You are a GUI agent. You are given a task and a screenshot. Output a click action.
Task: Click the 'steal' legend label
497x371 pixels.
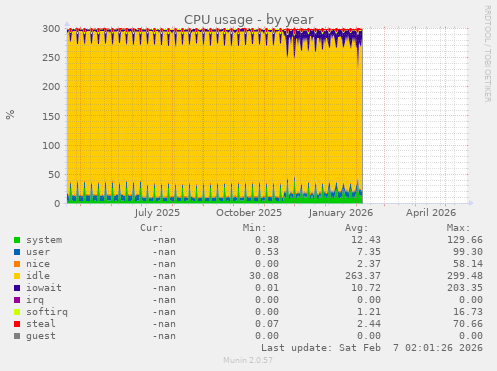(41, 324)
